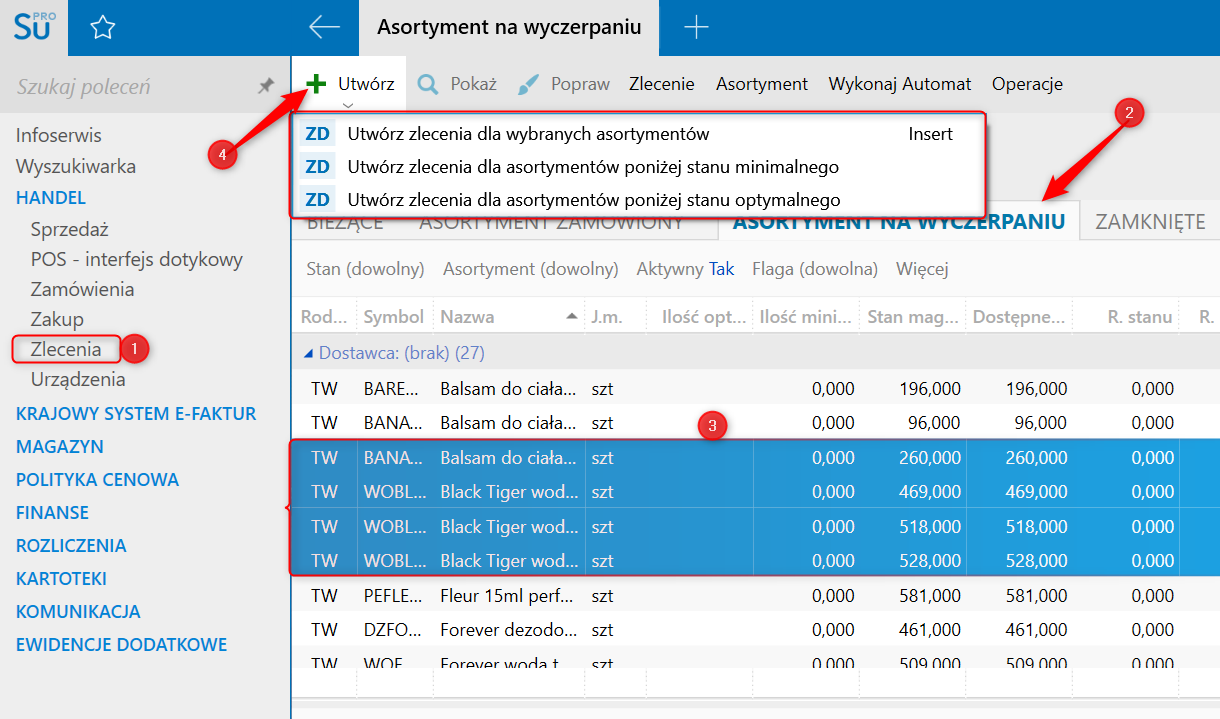Open the Wykonaj Automat menu
The width and height of the screenshot is (1220, 719).
[900, 84]
